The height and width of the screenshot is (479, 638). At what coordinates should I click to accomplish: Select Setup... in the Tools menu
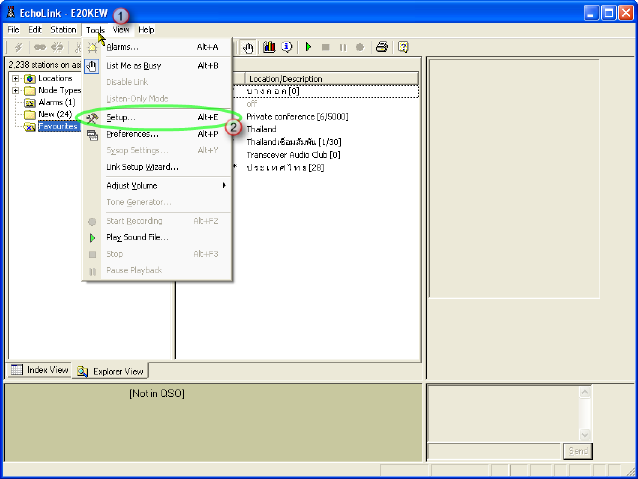pos(158,117)
